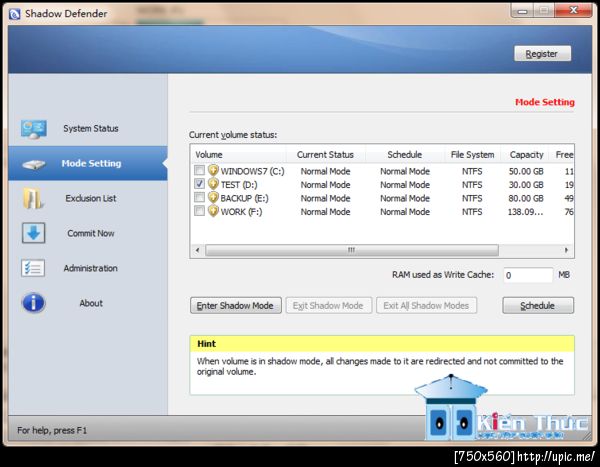Click the Register button
The height and width of the screenshot is (467, 600).
pos(542,54)
